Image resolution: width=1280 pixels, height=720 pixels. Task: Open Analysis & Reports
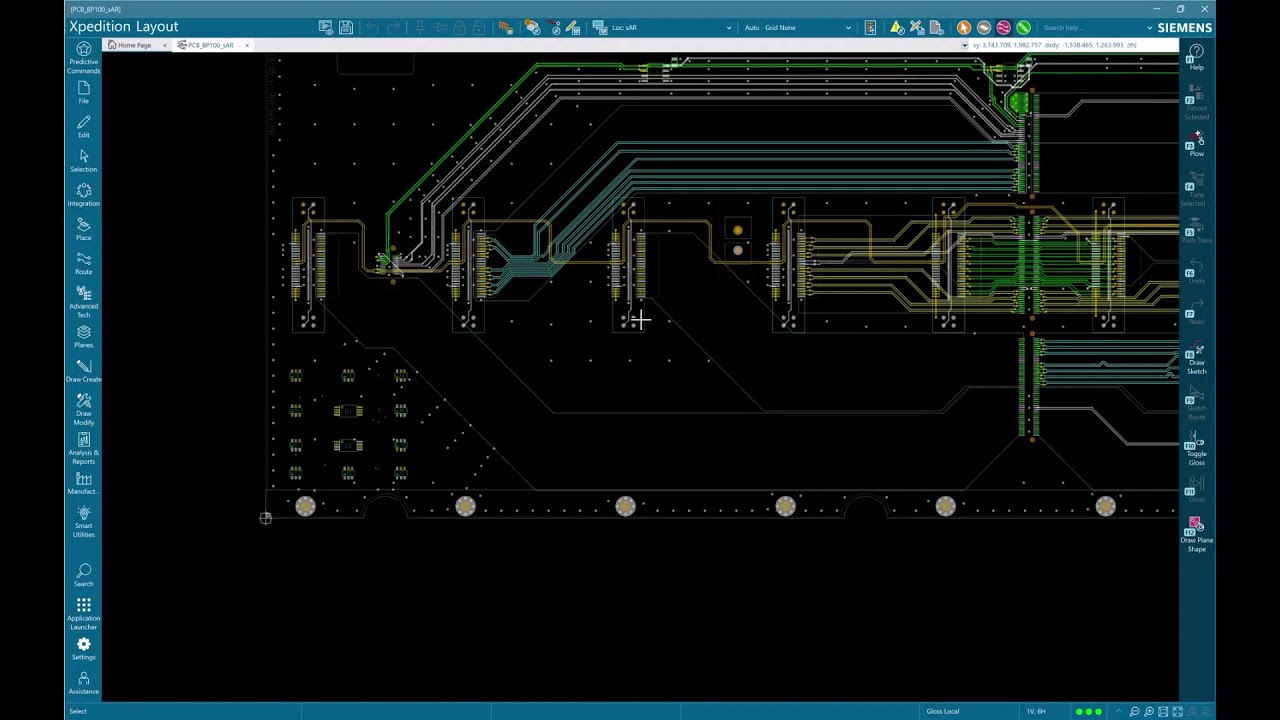pos(84,449)
